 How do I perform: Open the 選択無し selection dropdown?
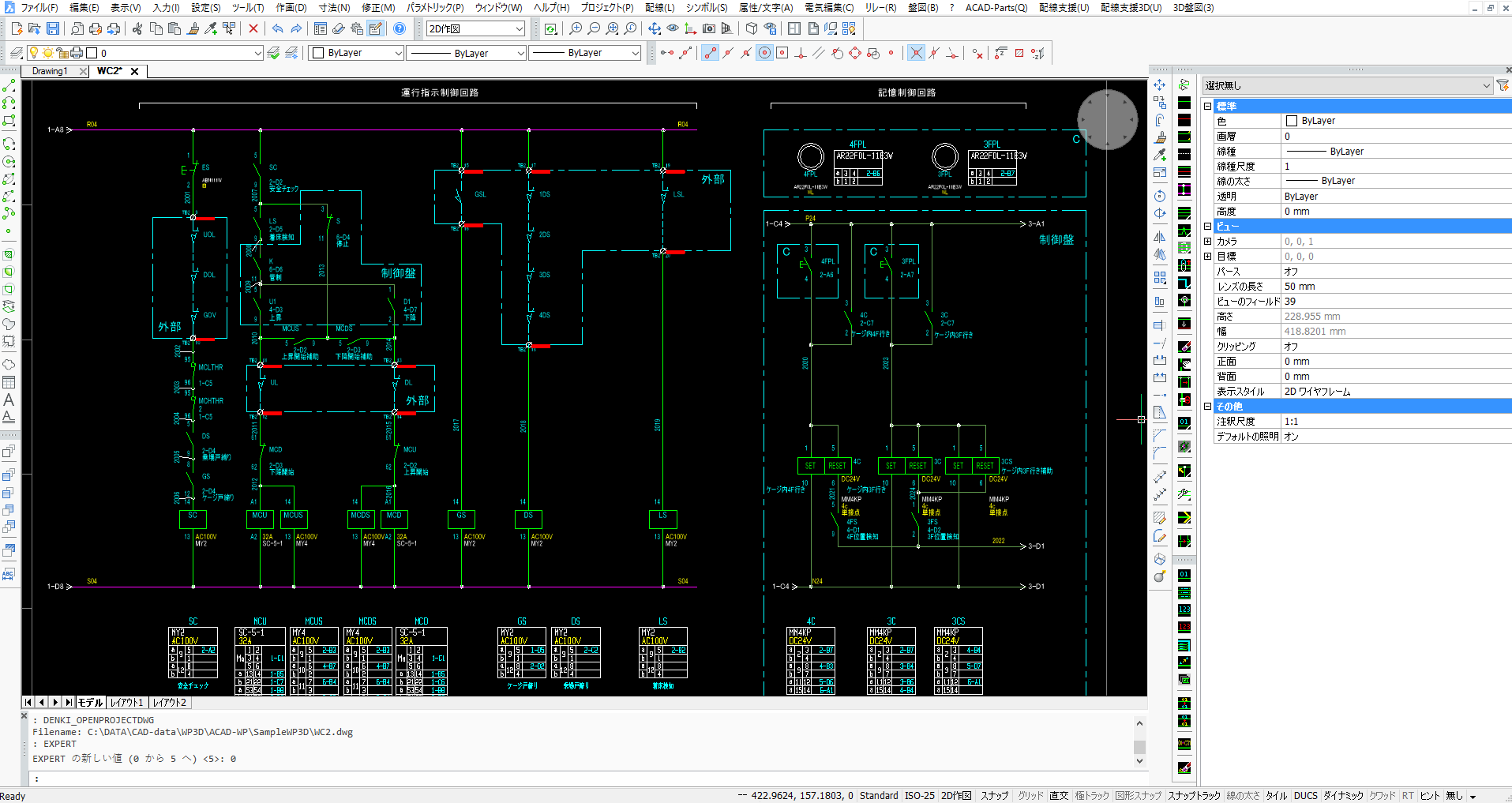click(1347, 85)
